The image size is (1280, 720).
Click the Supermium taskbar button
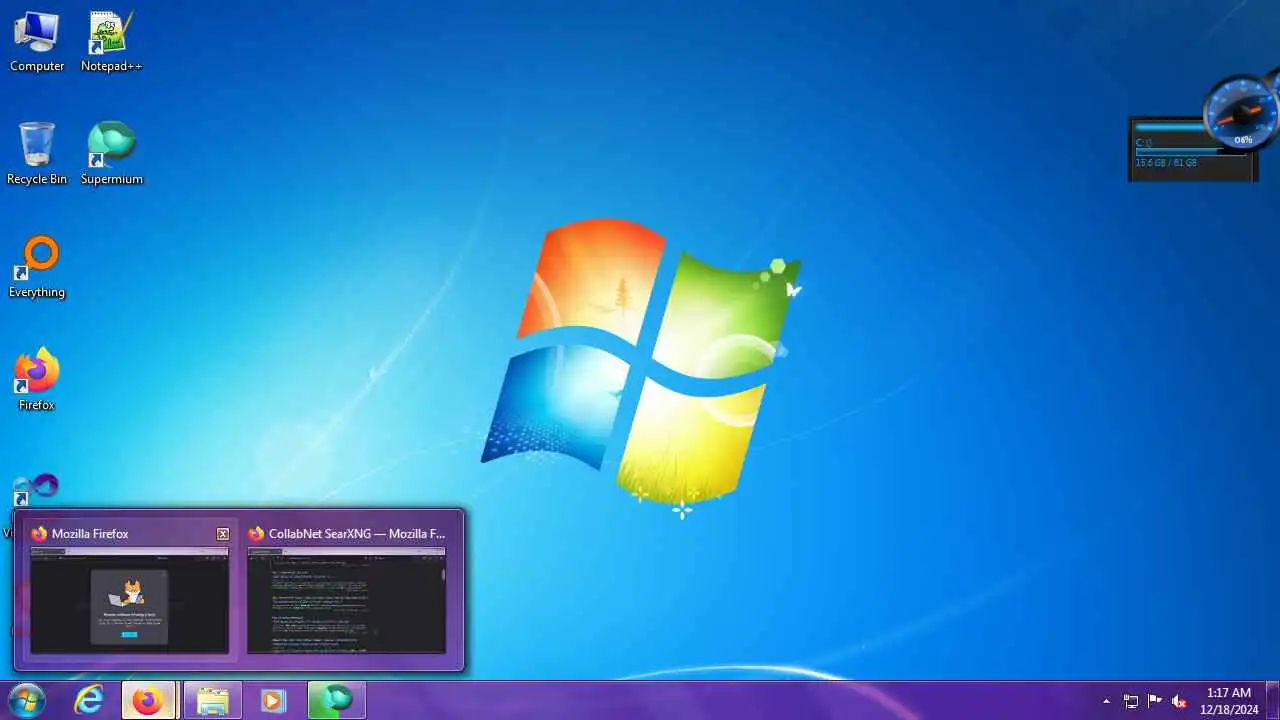336,700
